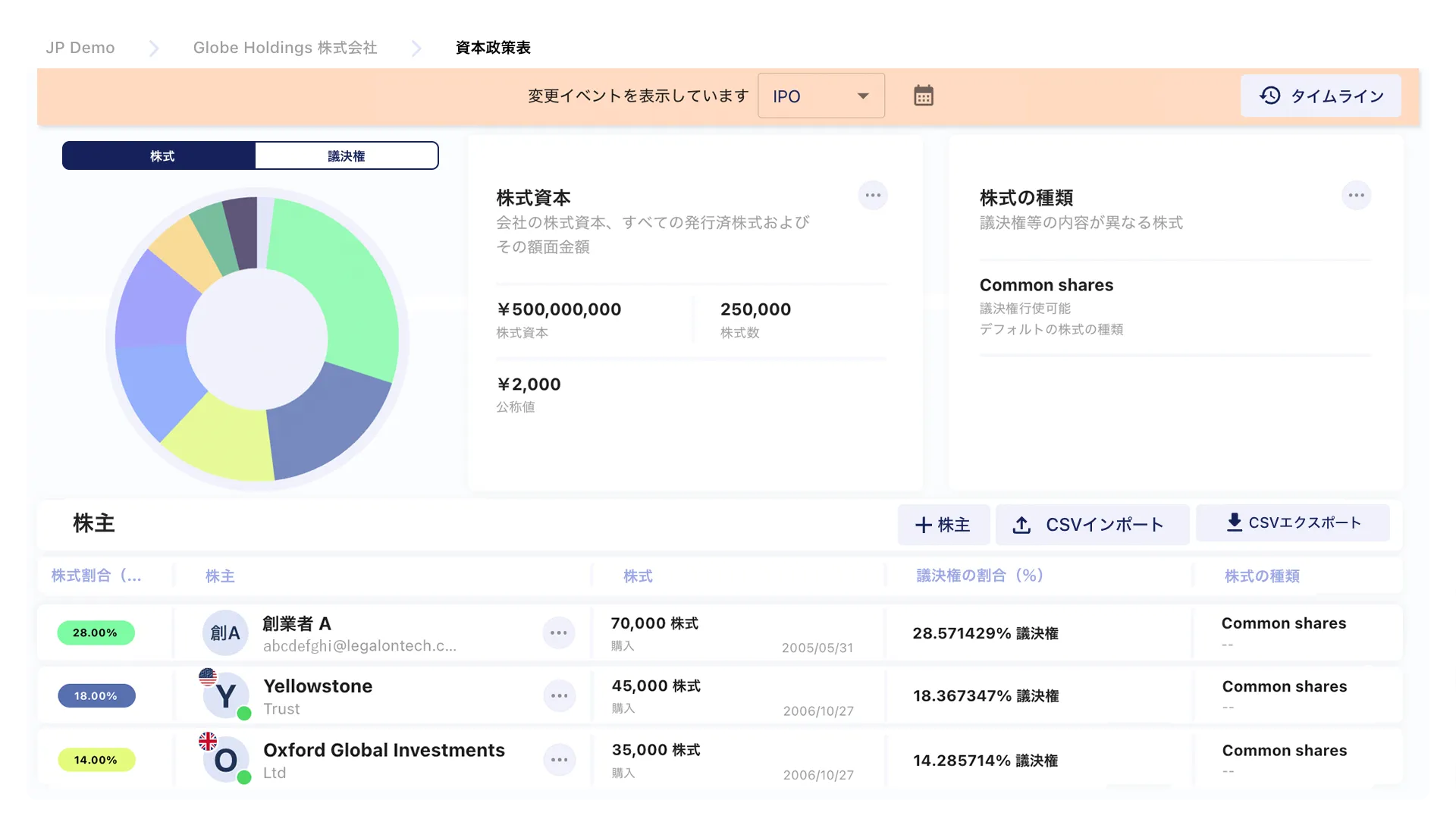The height and width of the screenshot is (819, 1456).
Task: Open the 議決権の割合 column sort options
Action: (978, 576)
